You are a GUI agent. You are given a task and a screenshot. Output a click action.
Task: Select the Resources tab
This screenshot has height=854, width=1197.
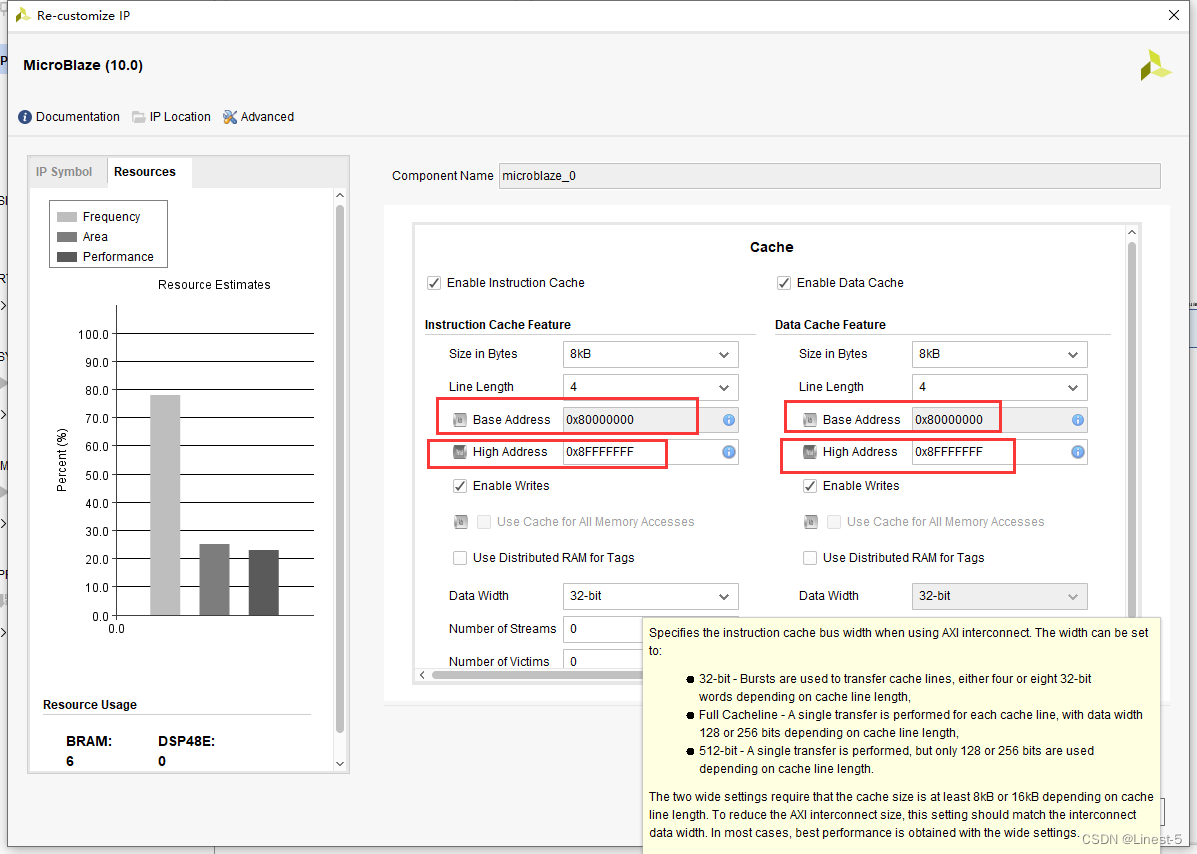point(145,172)
